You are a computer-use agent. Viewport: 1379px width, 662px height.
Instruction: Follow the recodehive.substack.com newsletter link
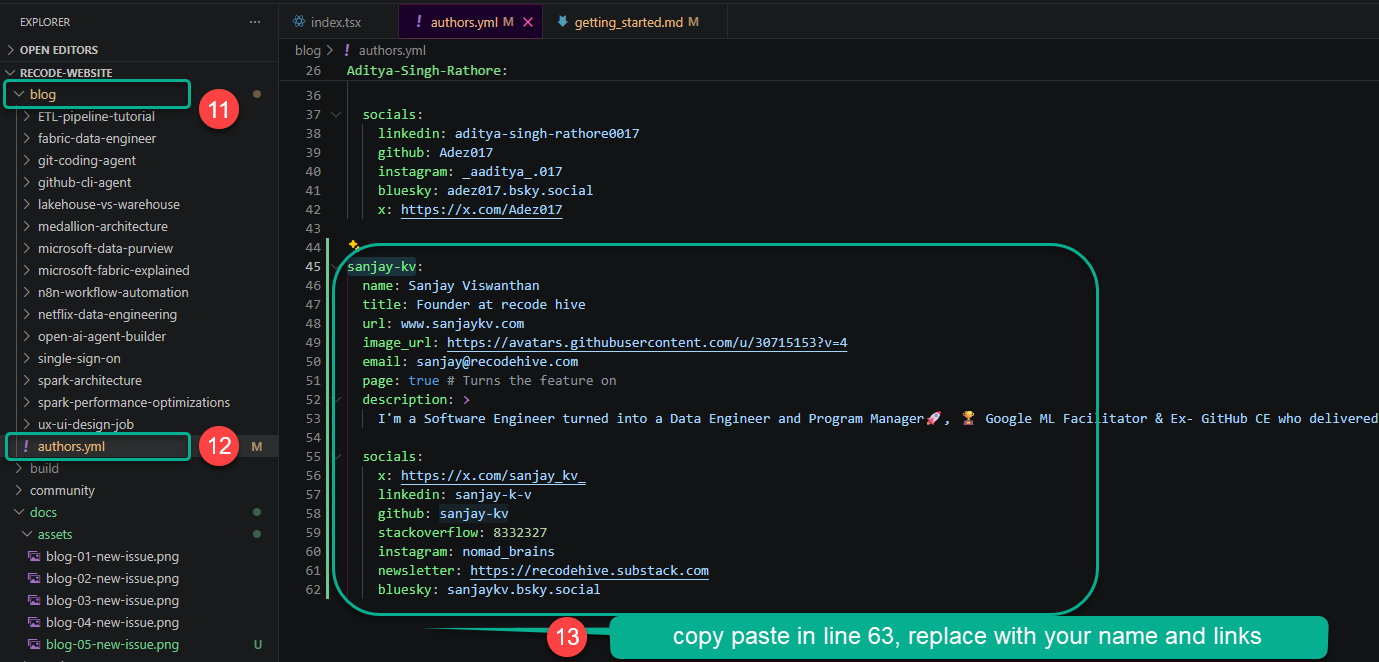point(590,571)
